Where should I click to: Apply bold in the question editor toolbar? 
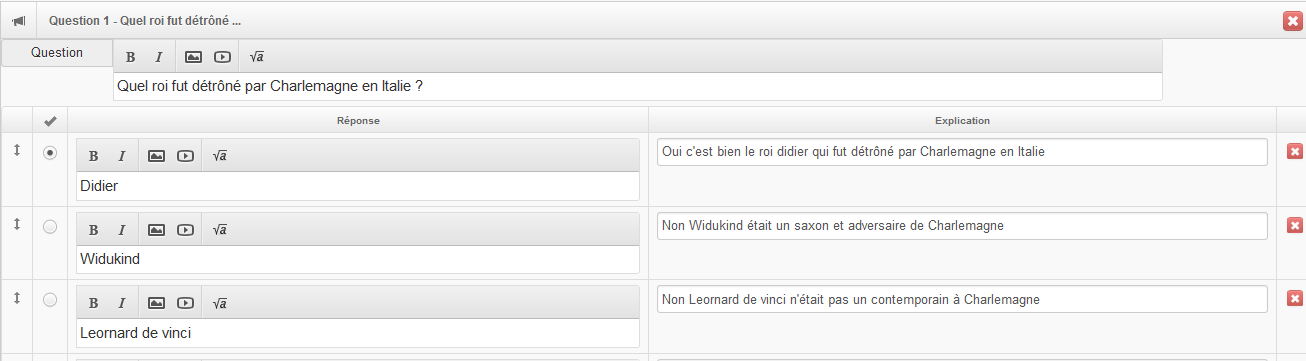(x=130, y=57)
